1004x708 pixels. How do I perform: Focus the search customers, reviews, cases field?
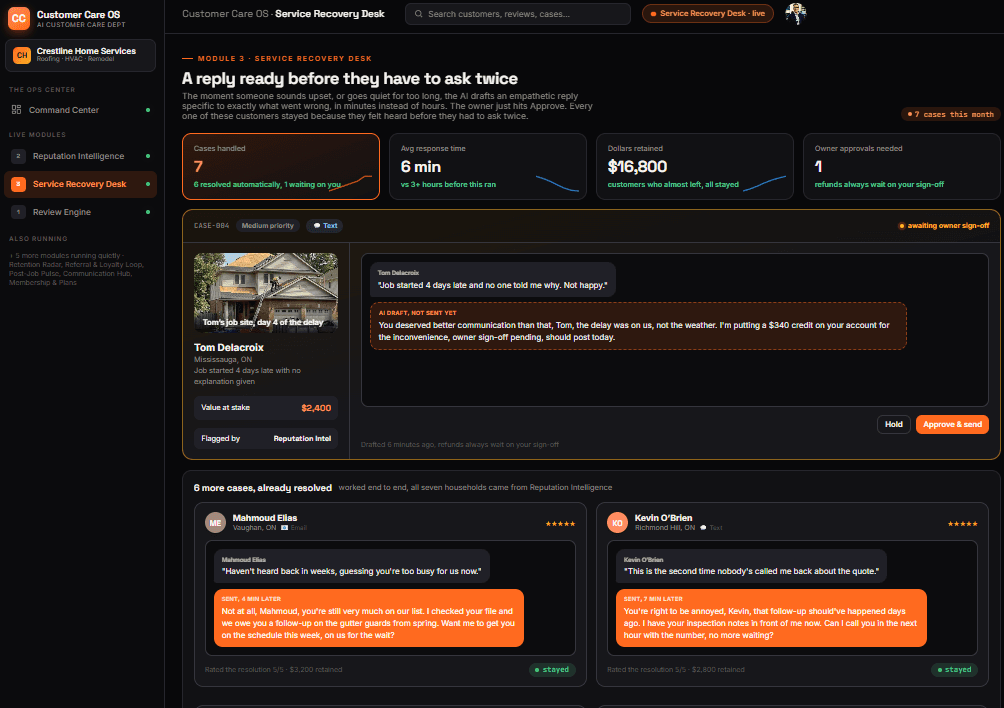tap(518, 13)
